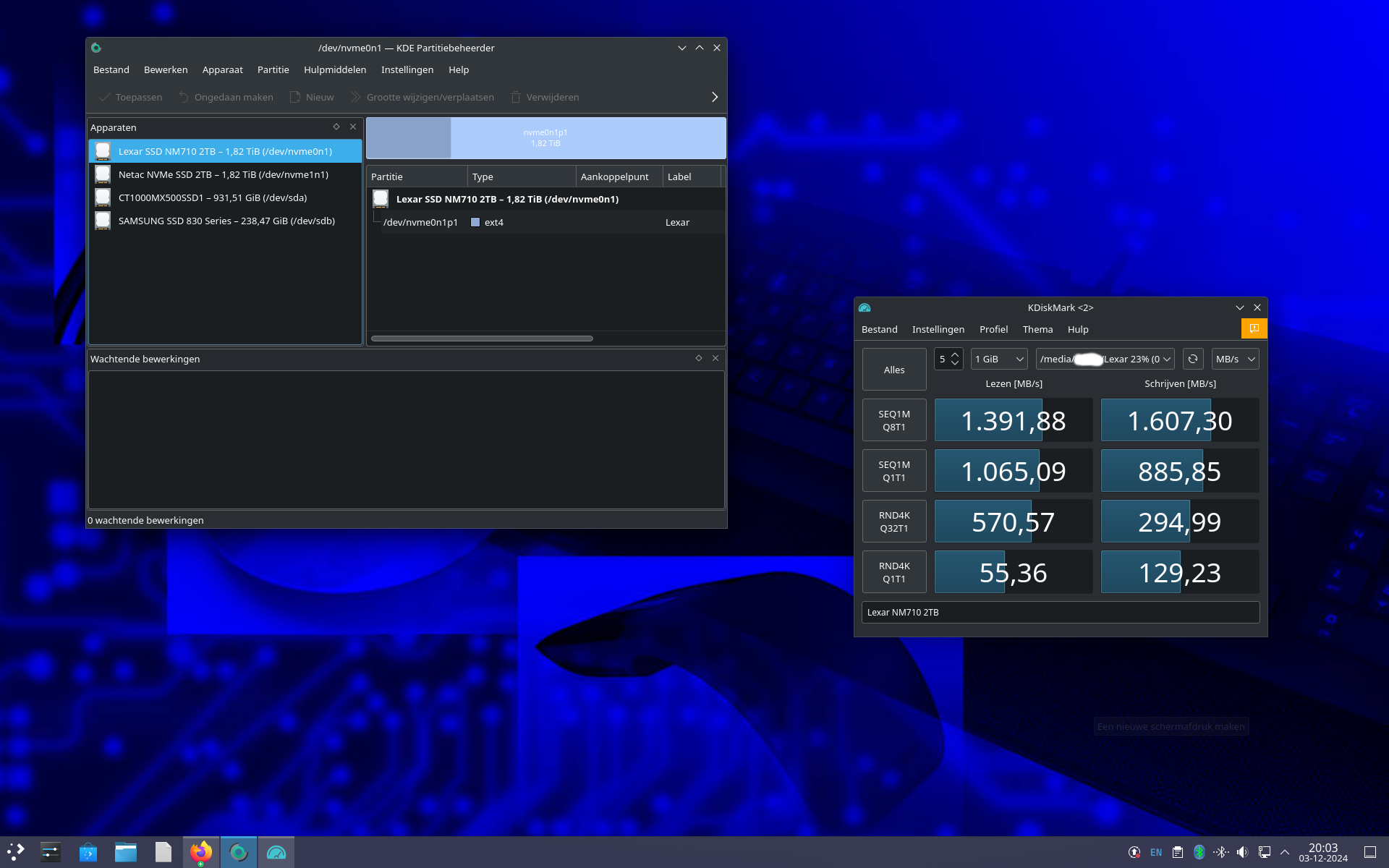Open the Help menu in Partitiebeheerder
This screenshot has height=868, width=1389.
pos(459,69)
